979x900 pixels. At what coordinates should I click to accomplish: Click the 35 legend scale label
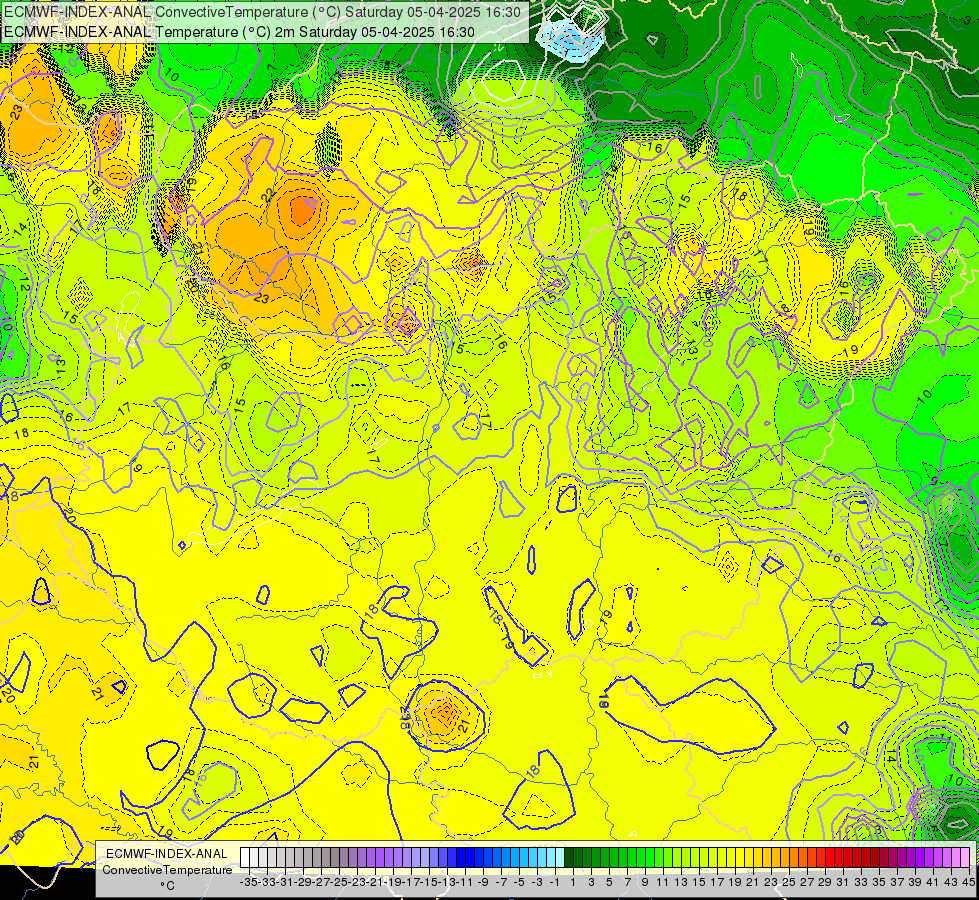point(879,882)
